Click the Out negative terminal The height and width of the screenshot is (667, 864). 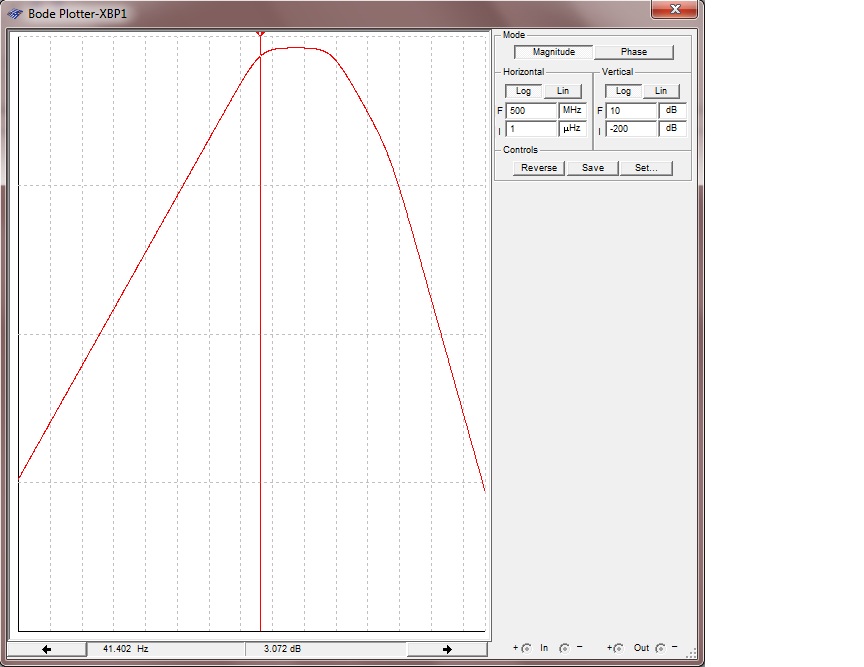coord(660,648)
